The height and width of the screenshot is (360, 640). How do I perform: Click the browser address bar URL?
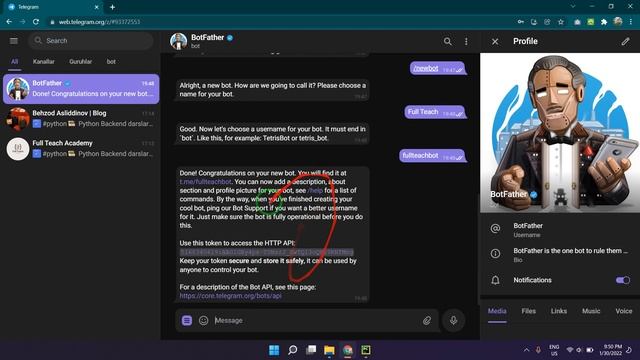(x=99, y=22)
